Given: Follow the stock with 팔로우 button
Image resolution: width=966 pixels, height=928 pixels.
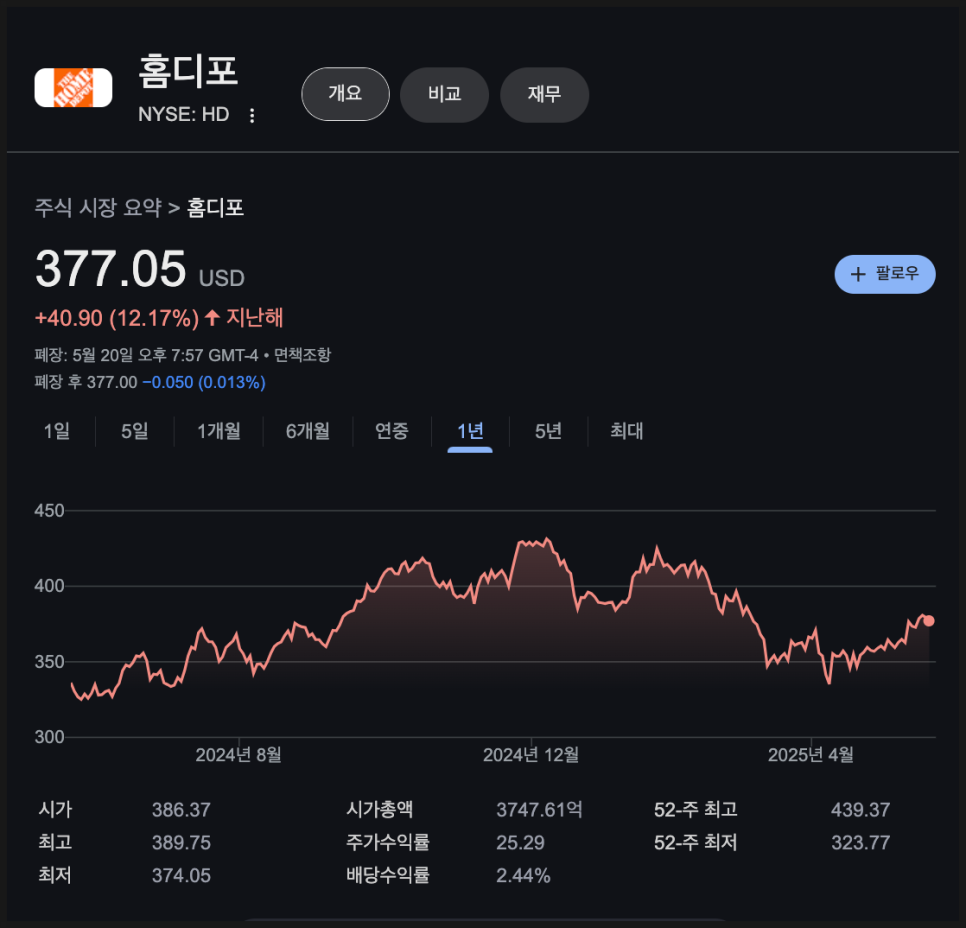Looking at the screenshot, I should 885,274.
